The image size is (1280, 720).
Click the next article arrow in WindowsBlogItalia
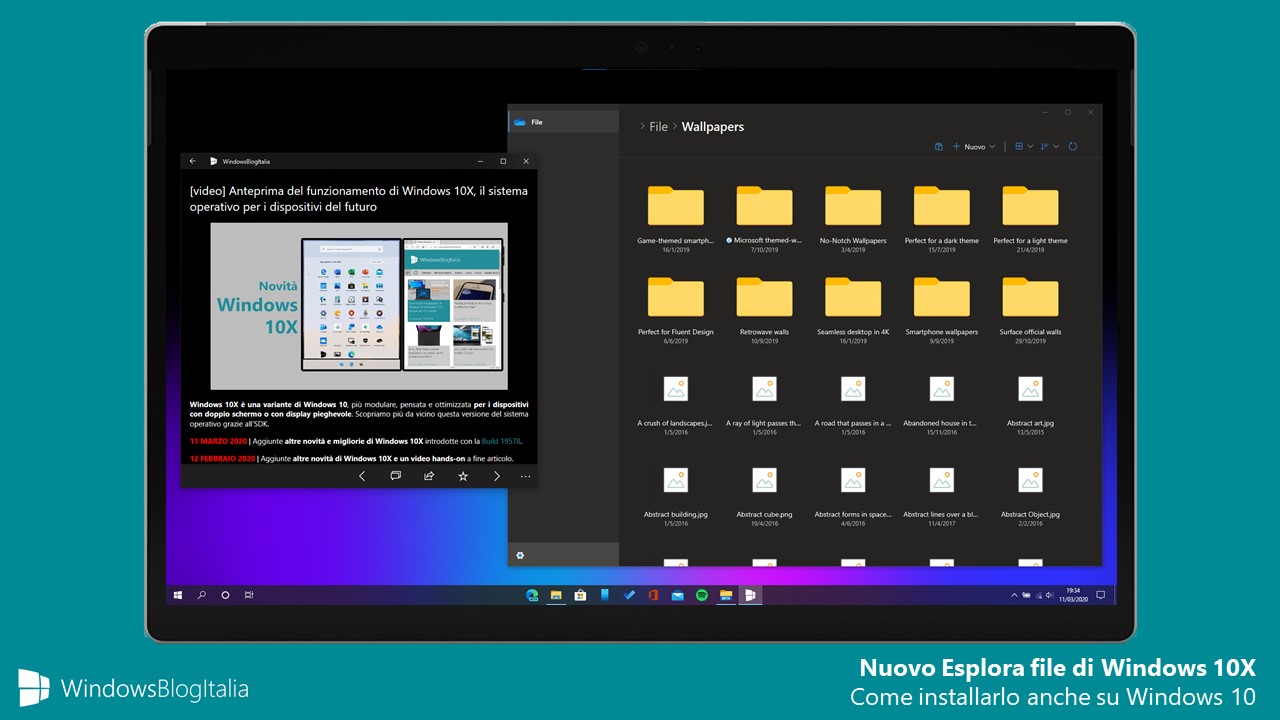point(496,476)
